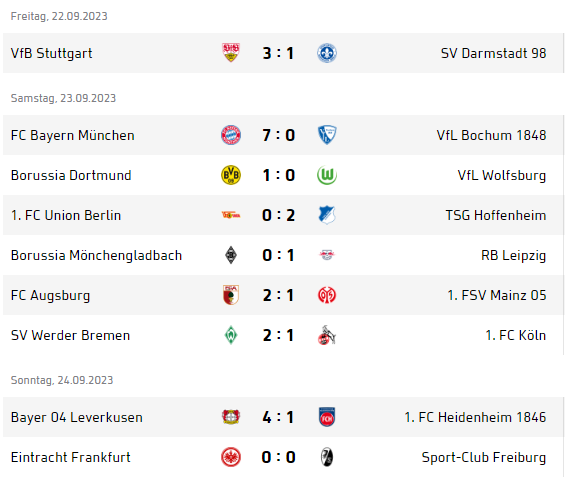The height and width of the screenshot is (479, 565).
Task: Click the Samstag, 23.09.2023 date header
Action: [63, 98]
